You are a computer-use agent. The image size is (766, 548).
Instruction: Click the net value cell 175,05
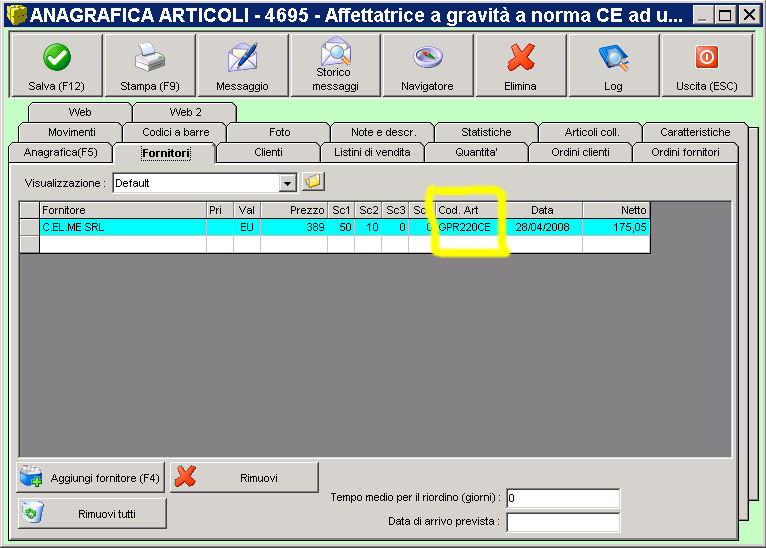(616, 227)
